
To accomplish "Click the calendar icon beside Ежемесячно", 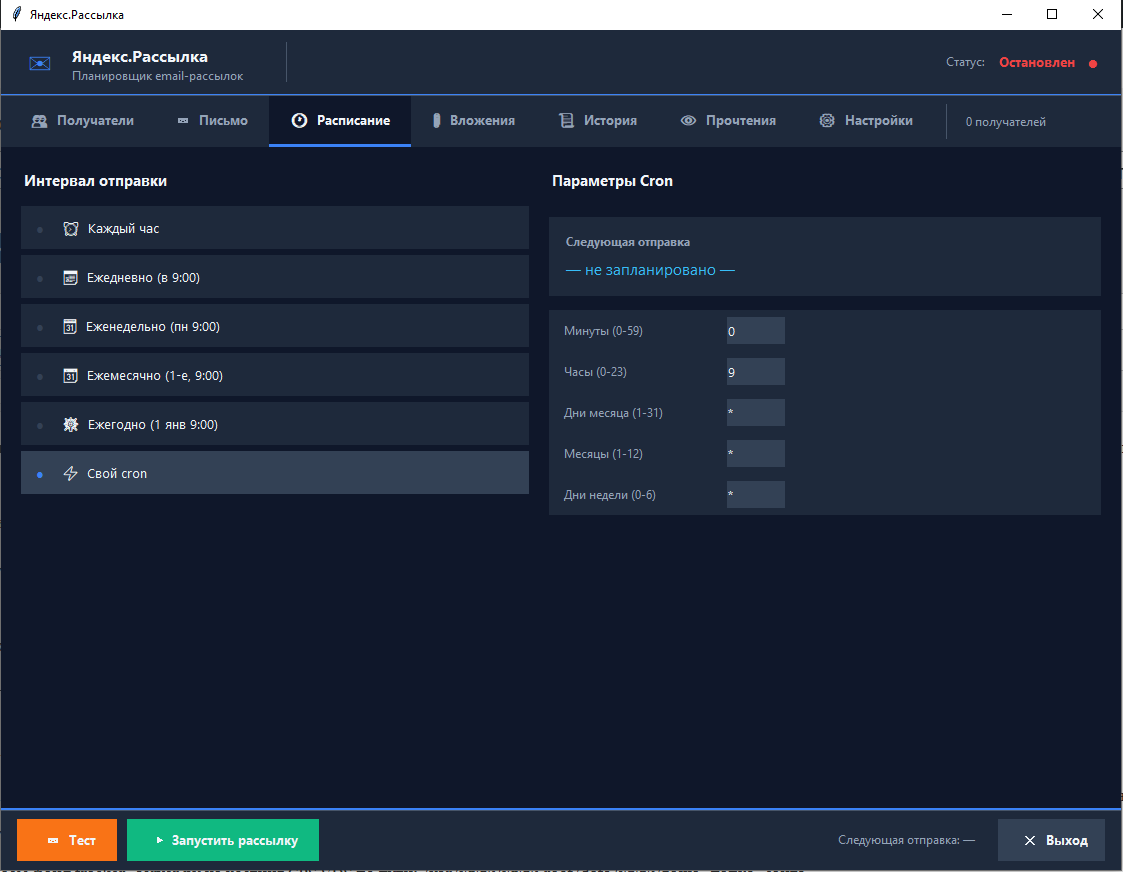I will [x=70, y=376].
